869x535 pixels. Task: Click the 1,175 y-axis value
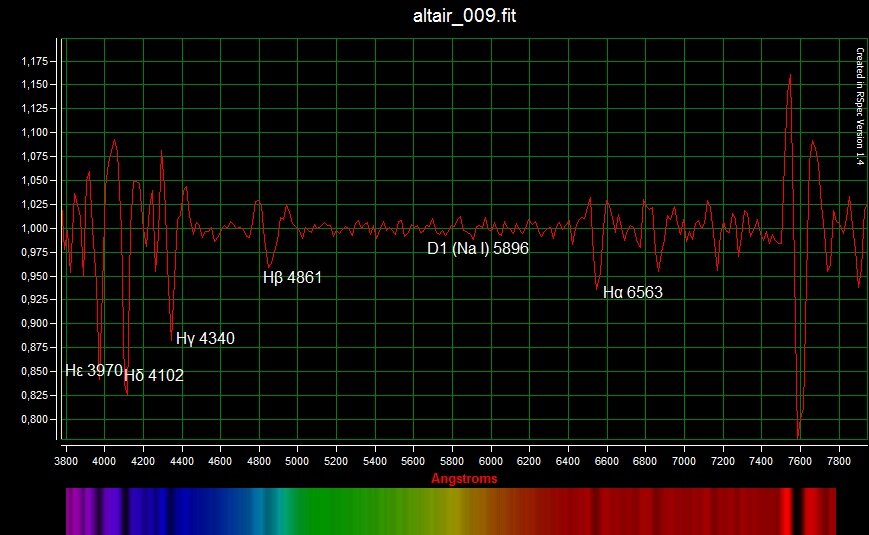click(x=35, y=61)
